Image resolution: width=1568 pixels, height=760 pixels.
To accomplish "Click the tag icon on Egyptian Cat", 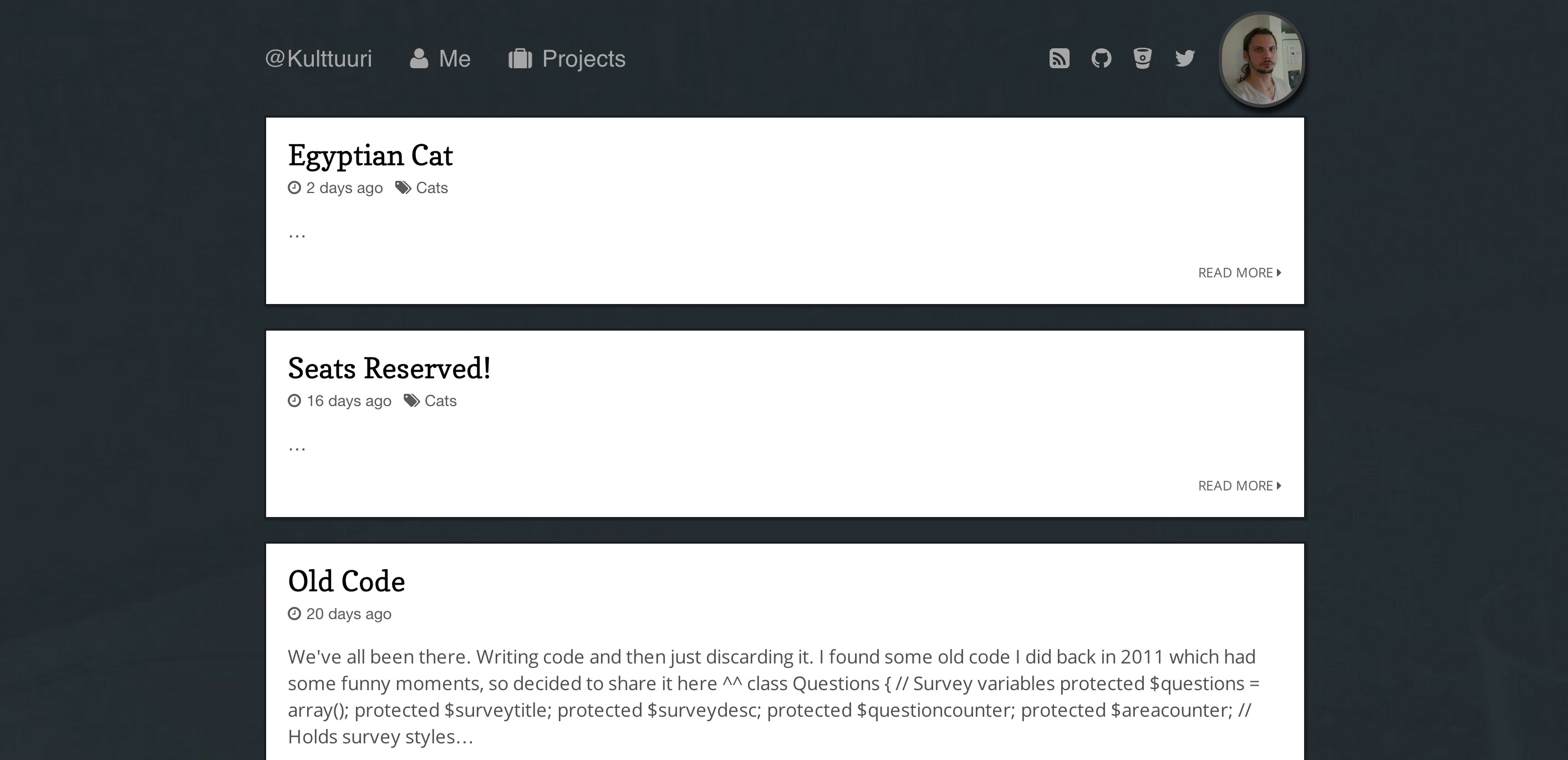I will [x=403, y=188].
